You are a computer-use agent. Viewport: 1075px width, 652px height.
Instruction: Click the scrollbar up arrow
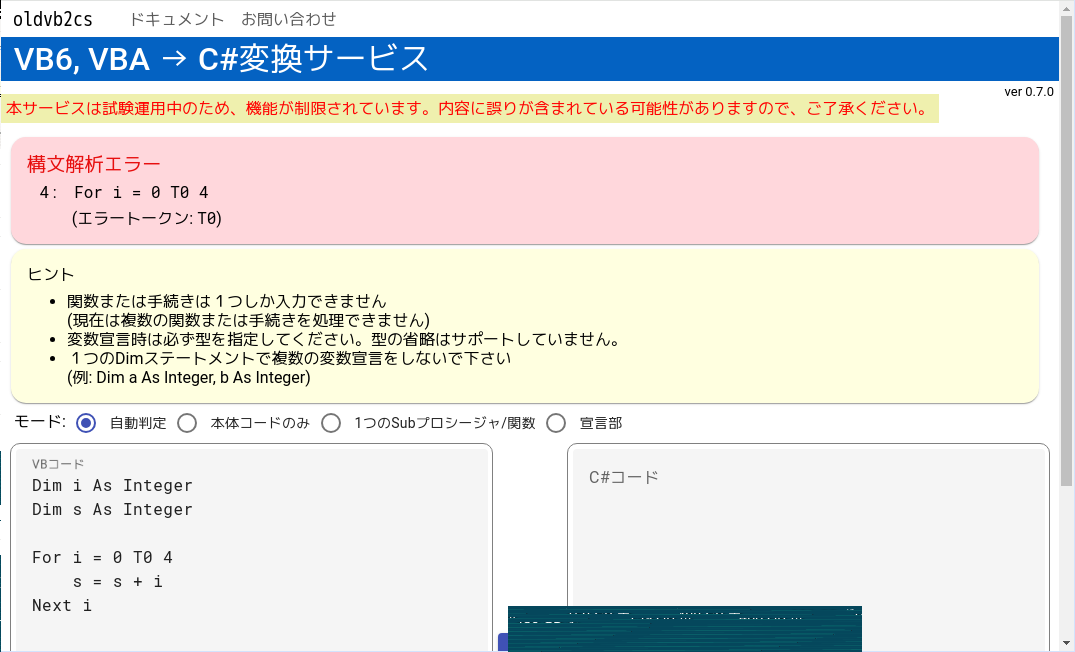(1066, 8)
